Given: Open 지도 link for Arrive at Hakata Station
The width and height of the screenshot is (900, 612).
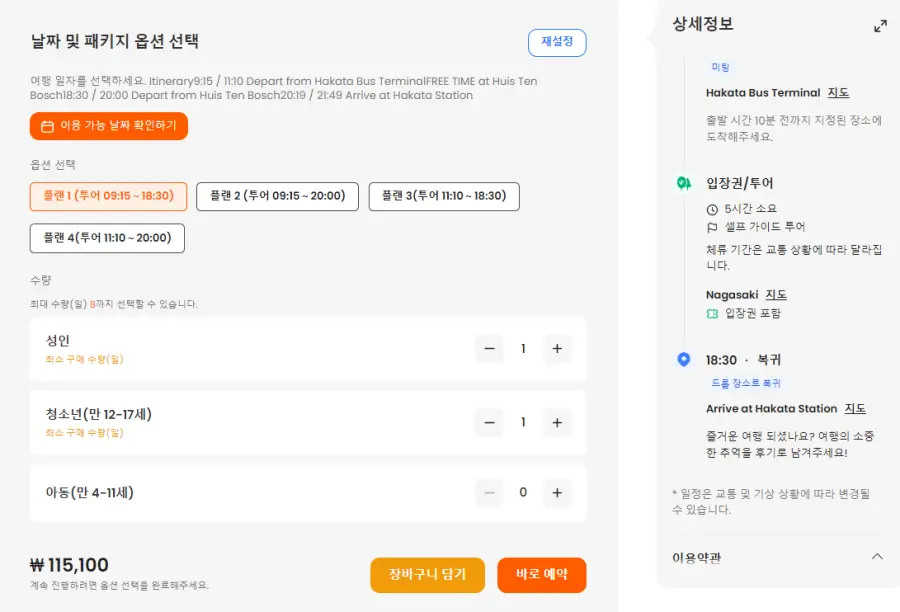Looking at the screenshot, I should [855, 409].
